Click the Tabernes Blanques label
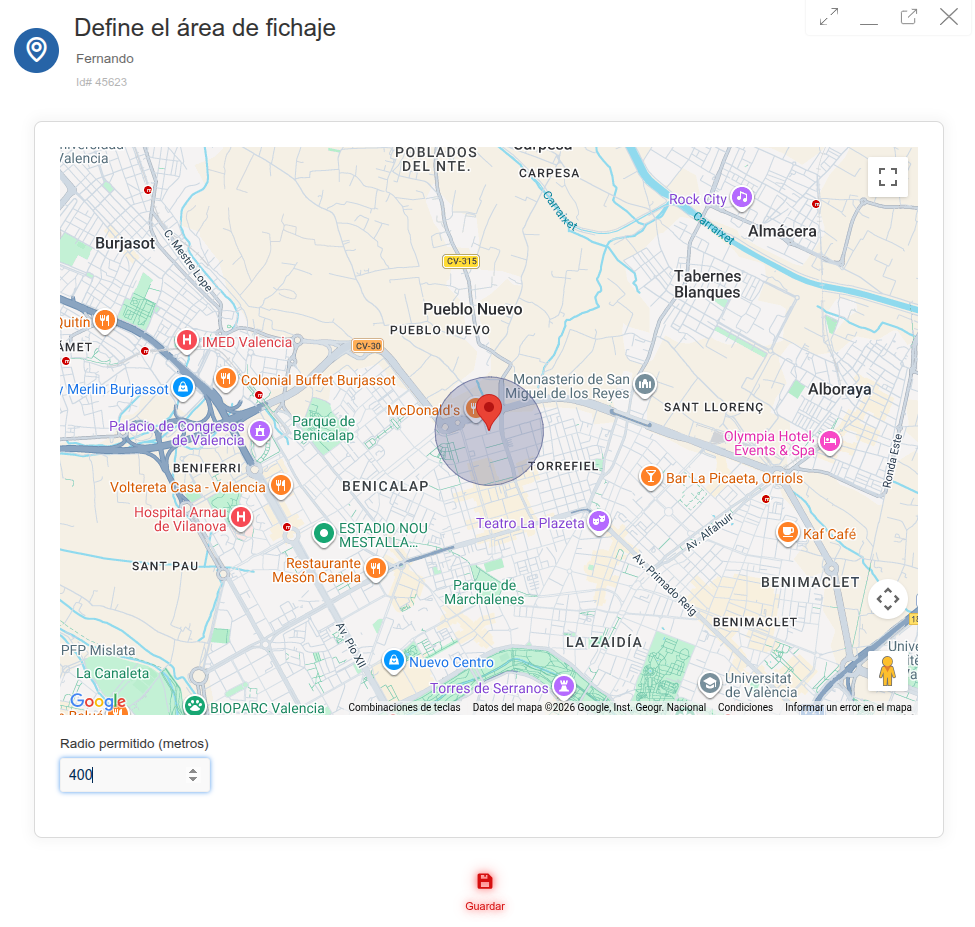This screenshot has width=975, height=927. coord(708,284)
